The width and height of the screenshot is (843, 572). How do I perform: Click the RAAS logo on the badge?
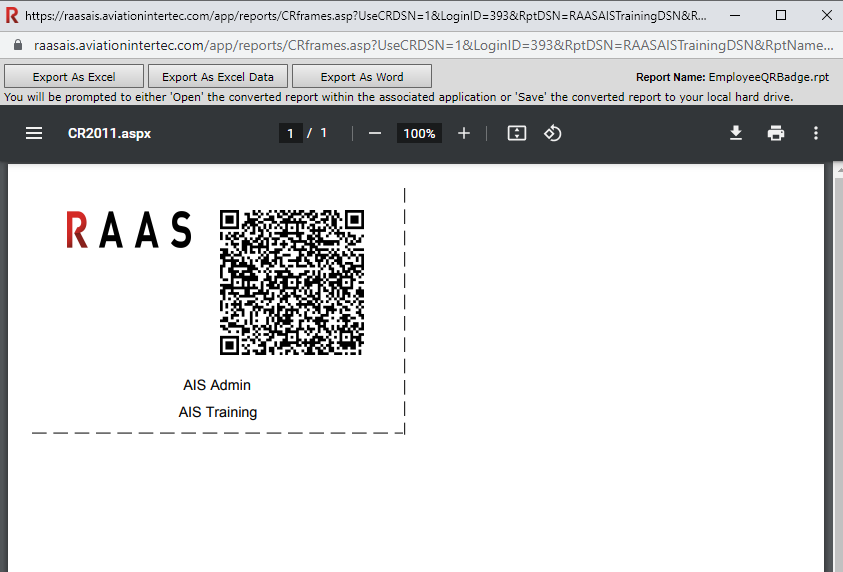point(128,230)
